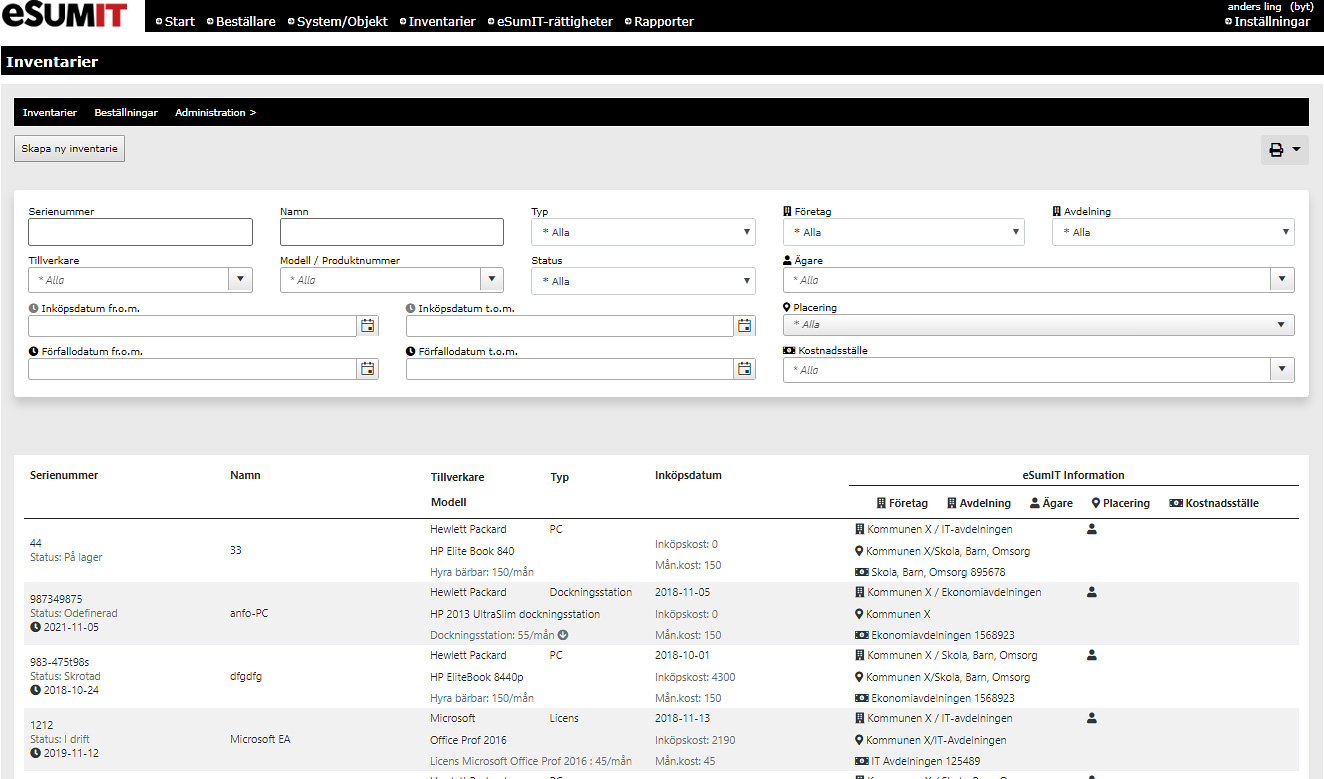Select the Inventarier sub-tab
1324x779 pixels.
click(x=50, y=113)
